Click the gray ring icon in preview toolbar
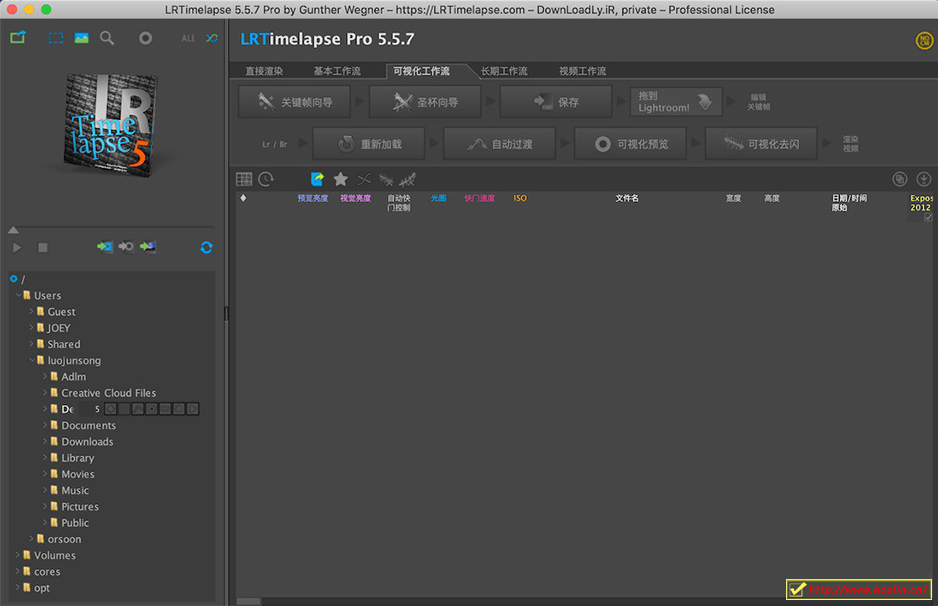Viewport: 938px width, 606px height. [x=145, y=38]
